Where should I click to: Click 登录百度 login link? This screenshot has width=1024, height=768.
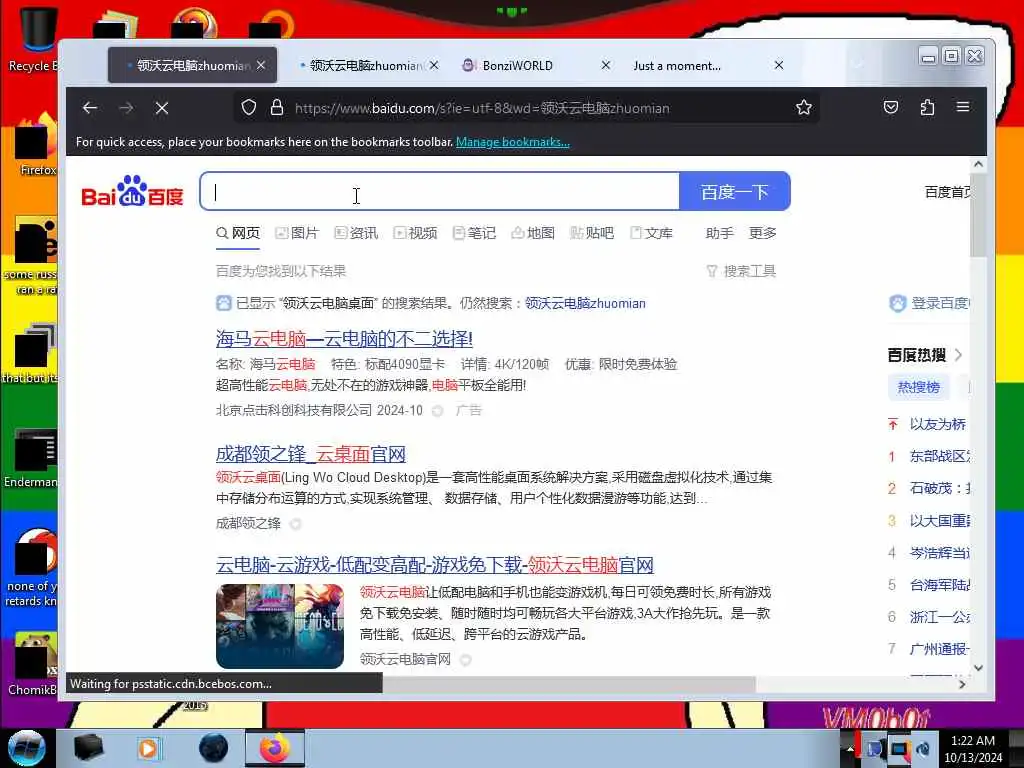pos(930,303)
